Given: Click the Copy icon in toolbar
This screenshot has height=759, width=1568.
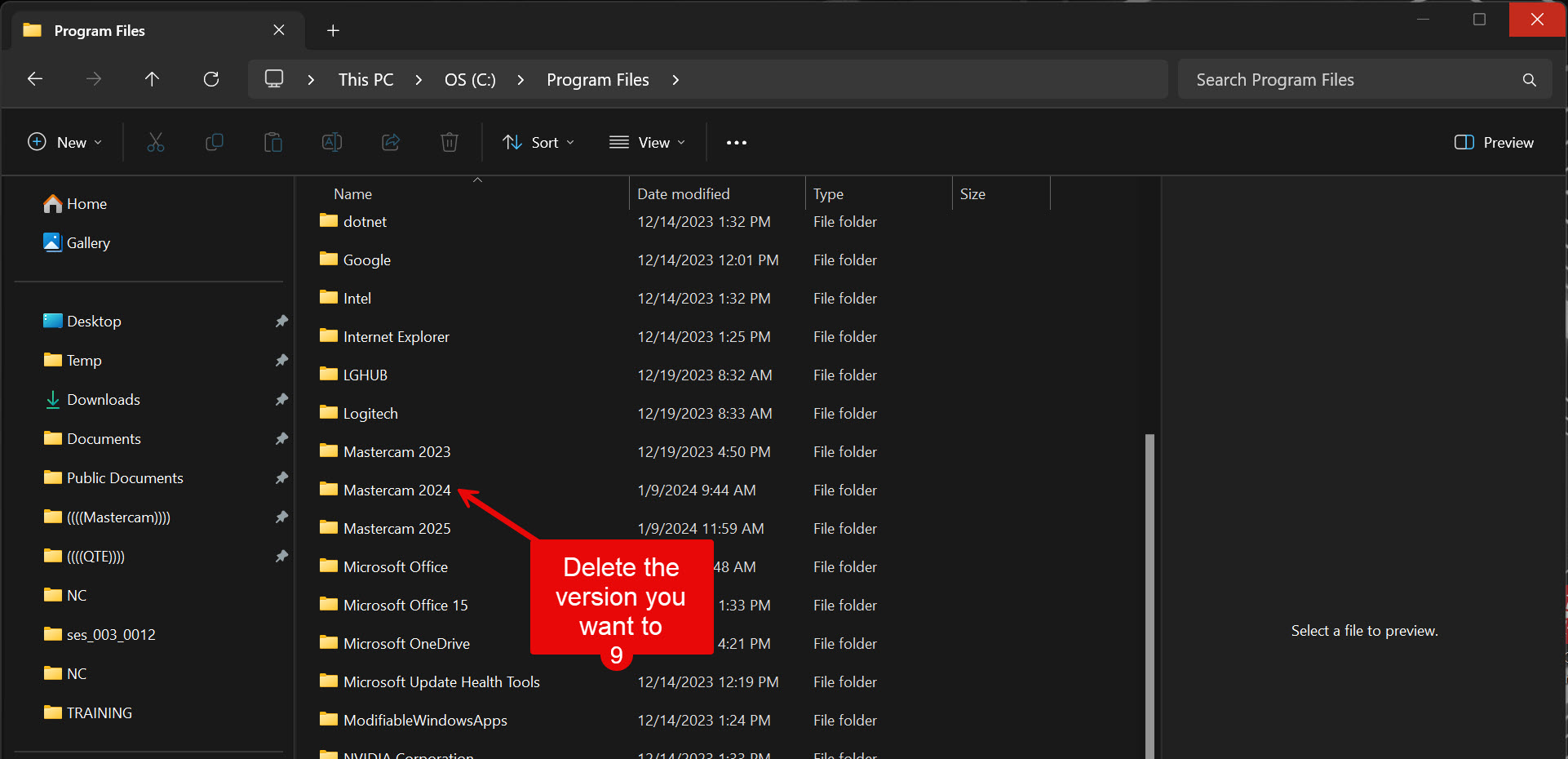Looking at the screenshot, I should (215, 143).
